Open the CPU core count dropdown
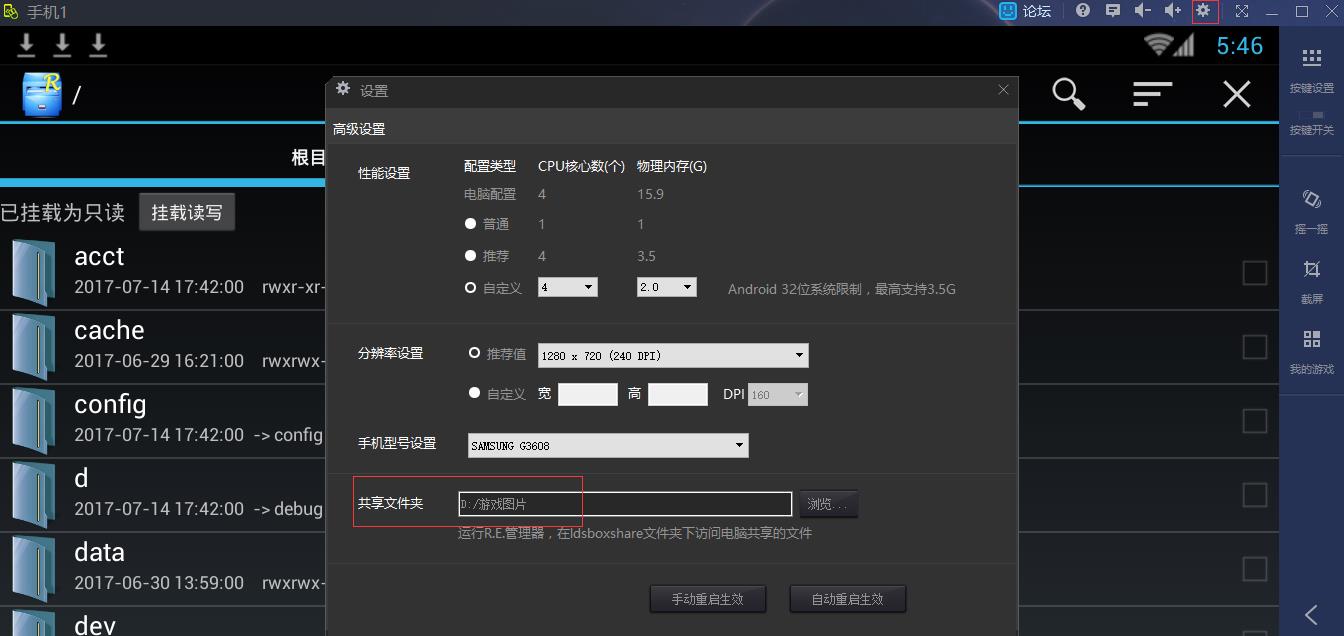 click(x=567, y=287)
